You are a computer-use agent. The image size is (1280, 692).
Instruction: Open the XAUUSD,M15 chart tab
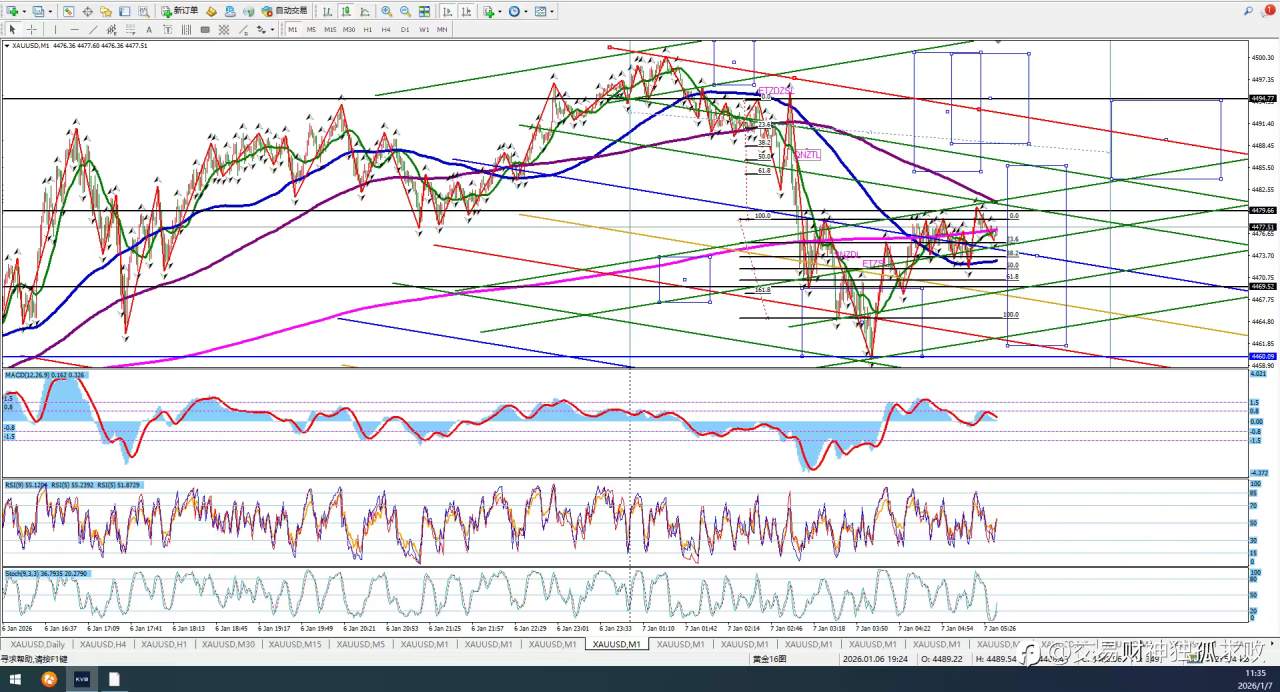(297, 644)
